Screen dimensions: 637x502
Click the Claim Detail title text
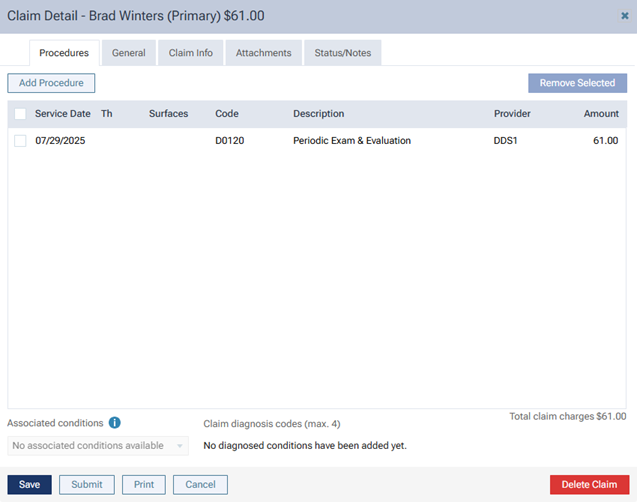click(x=136, y=16)
